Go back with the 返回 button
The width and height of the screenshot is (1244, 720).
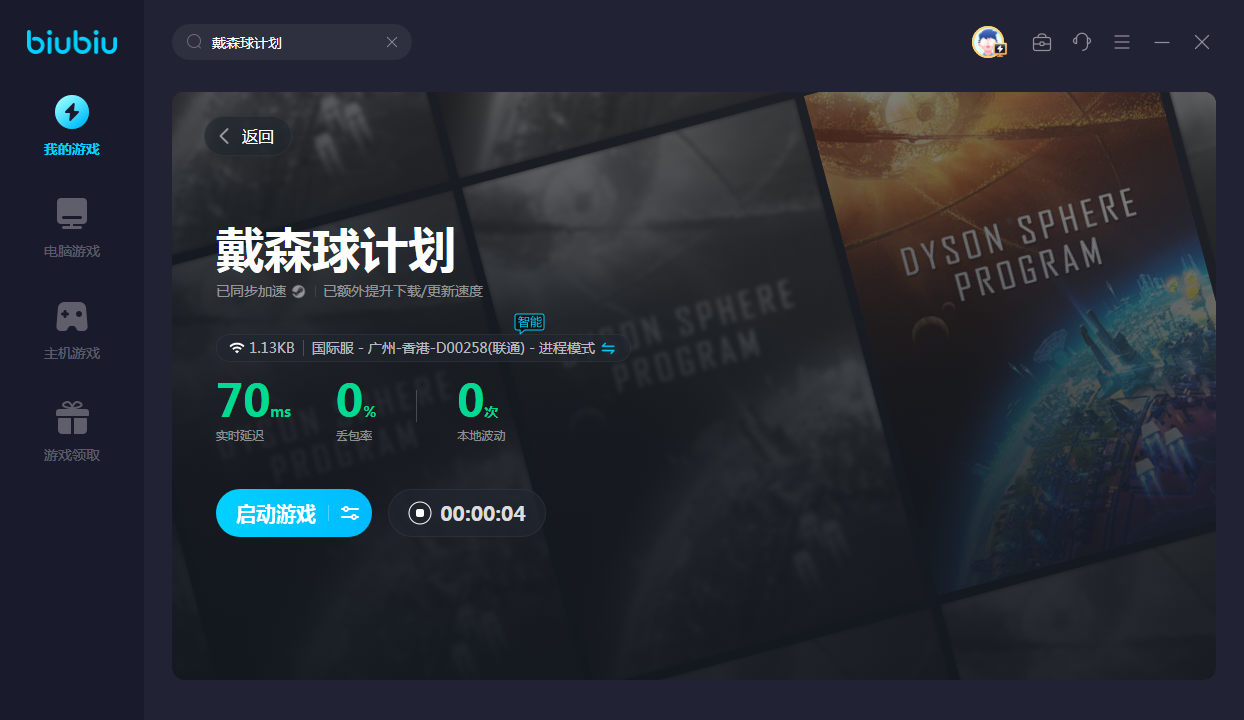coord(247,137)
